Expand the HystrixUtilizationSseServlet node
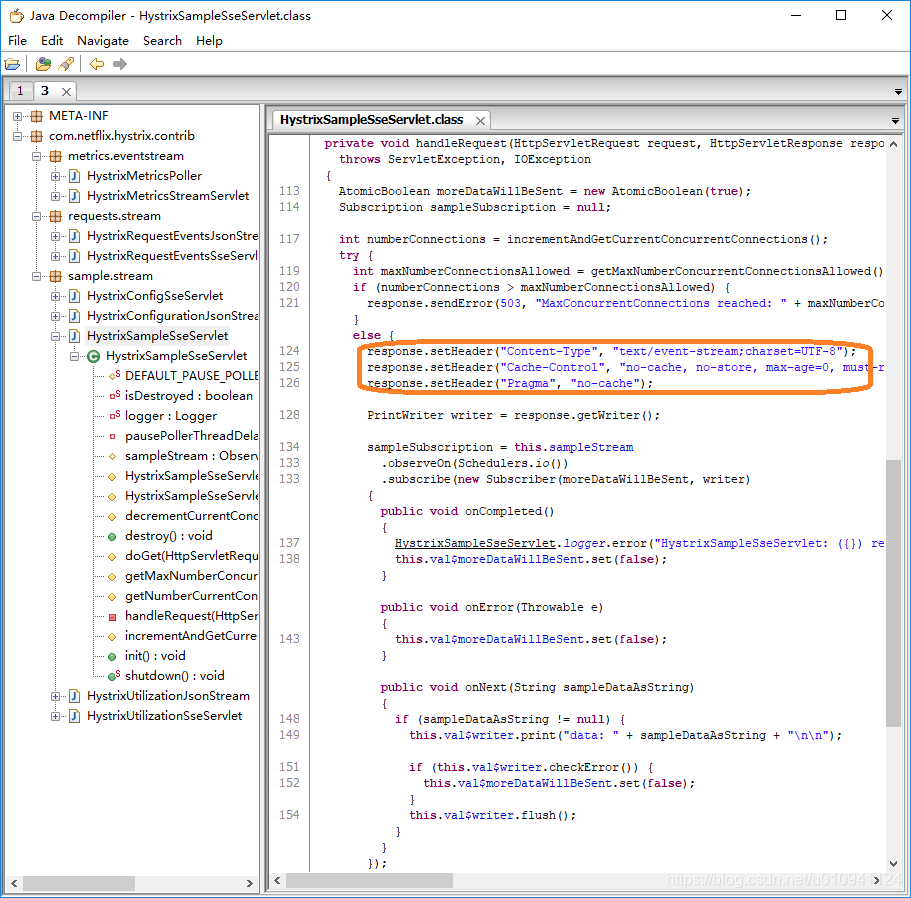 pyautogui.click(x=55, y=716)
